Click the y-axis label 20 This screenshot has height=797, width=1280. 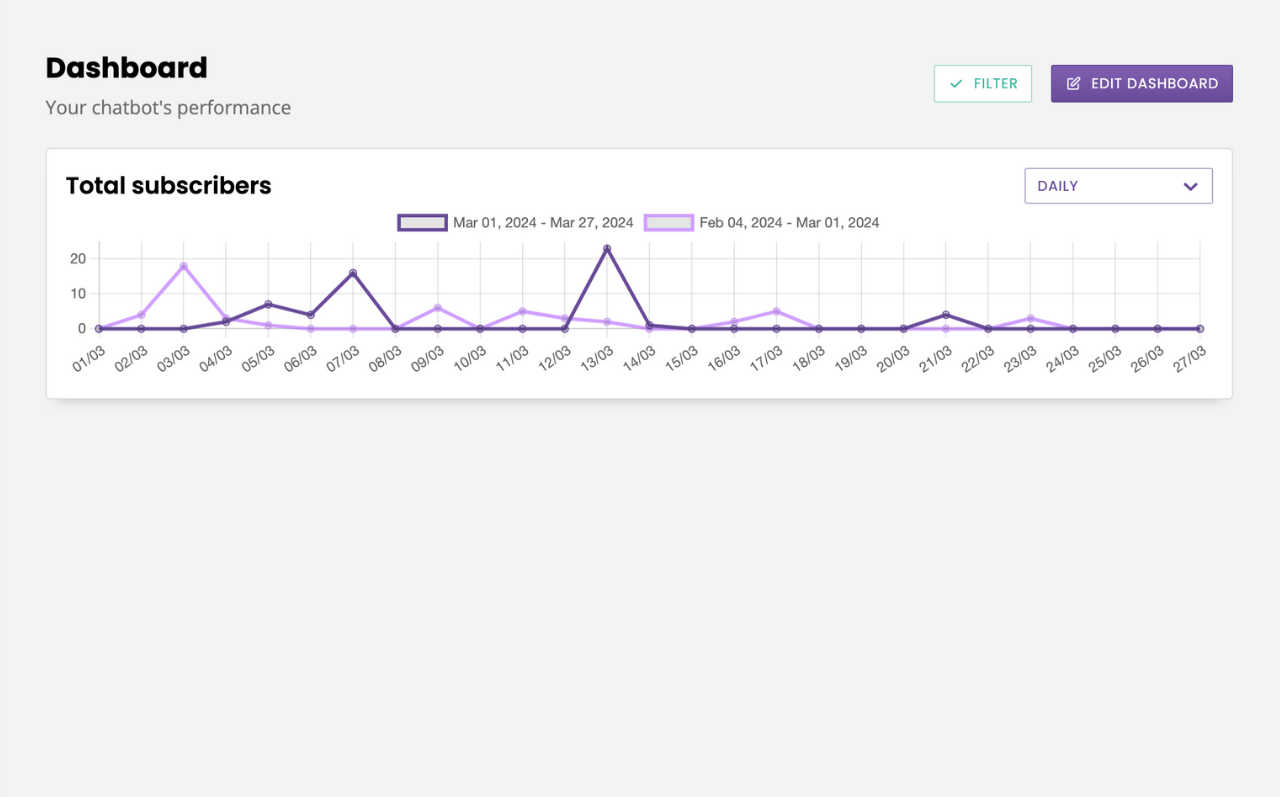[78, 259]
